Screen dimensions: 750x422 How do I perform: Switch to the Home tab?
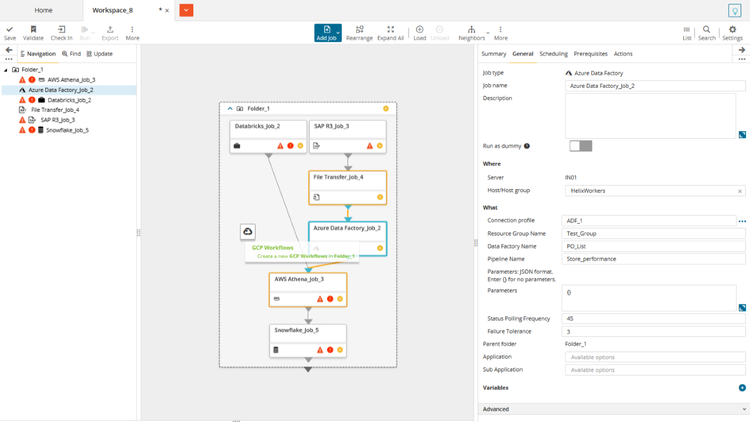tap(43, 10)
